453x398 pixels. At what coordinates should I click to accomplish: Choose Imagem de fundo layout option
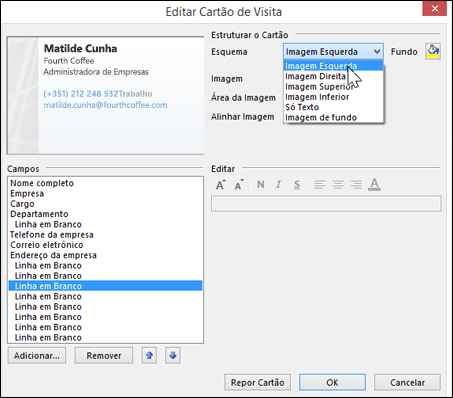coord(333,118)
